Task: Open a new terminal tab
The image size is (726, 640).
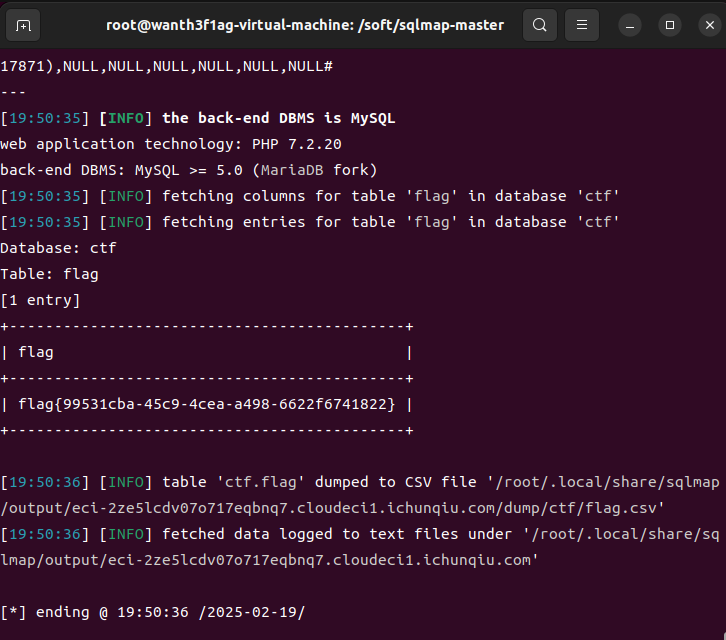Action: coord(24,25)
